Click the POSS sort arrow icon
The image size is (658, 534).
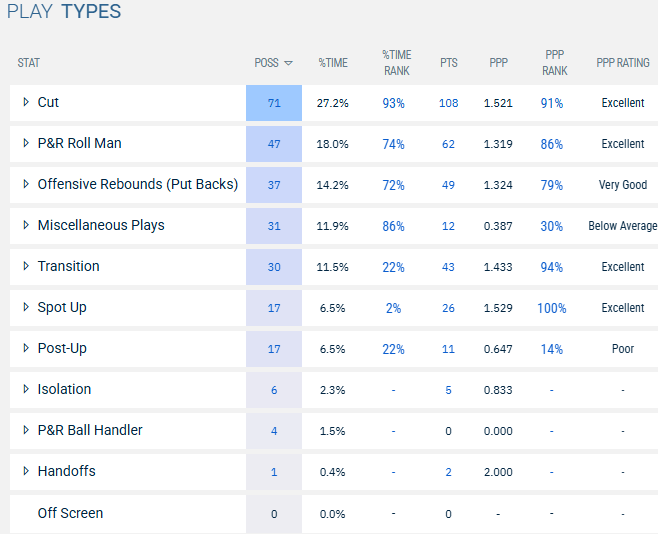pyautogui.click(x=289, y=63)
